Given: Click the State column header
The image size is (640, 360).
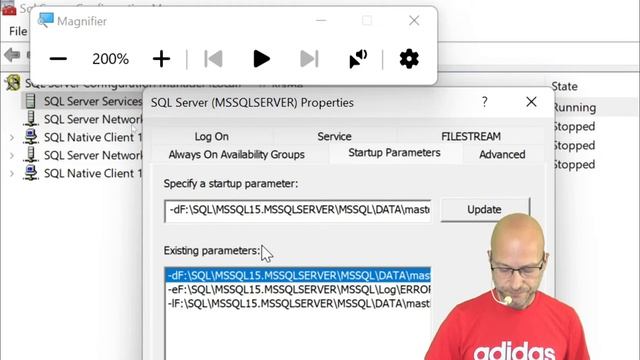Looking at the screenshot, I should click(564, 86).
